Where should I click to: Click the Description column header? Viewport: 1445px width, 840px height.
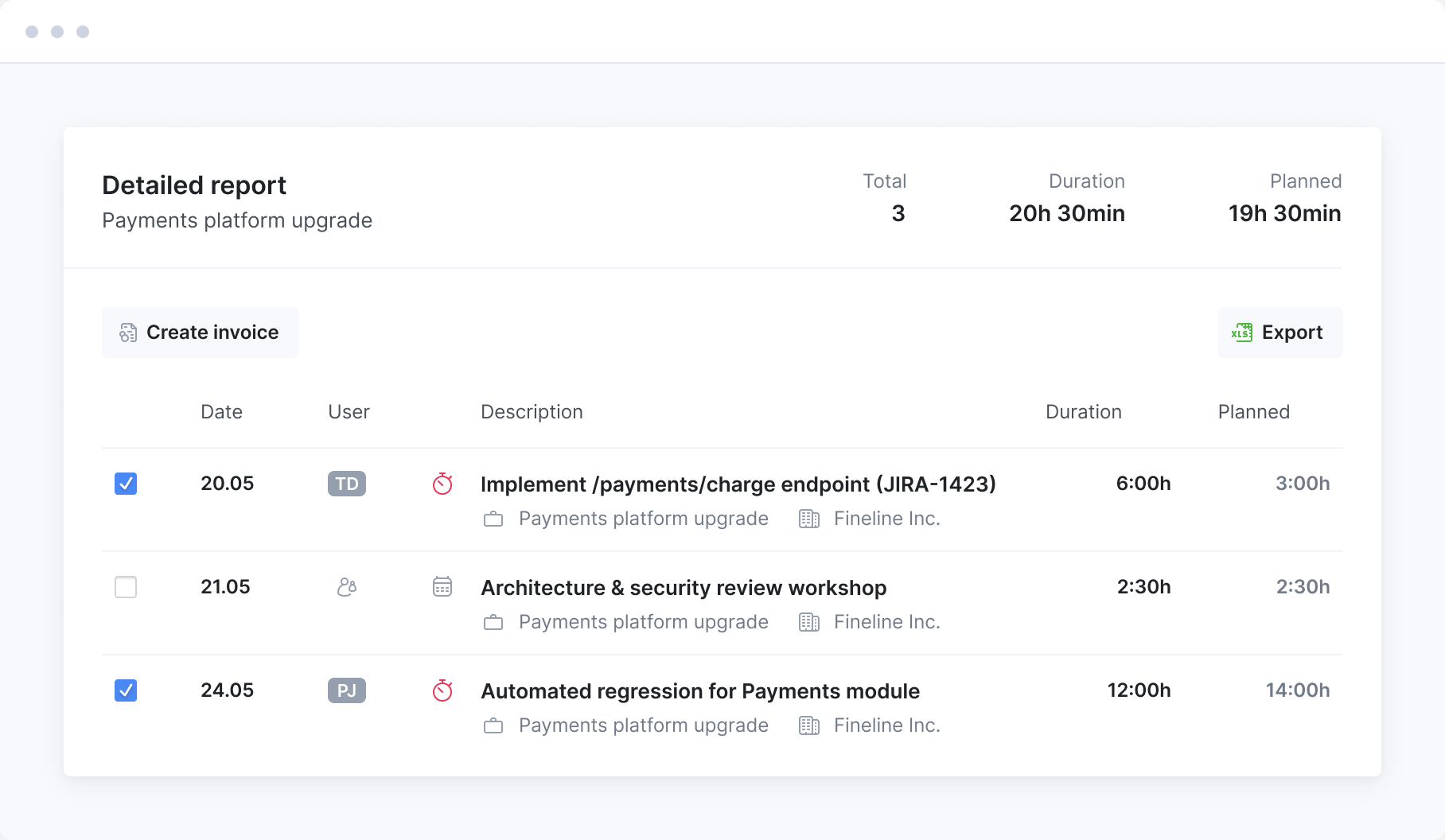tap(532, 412)
